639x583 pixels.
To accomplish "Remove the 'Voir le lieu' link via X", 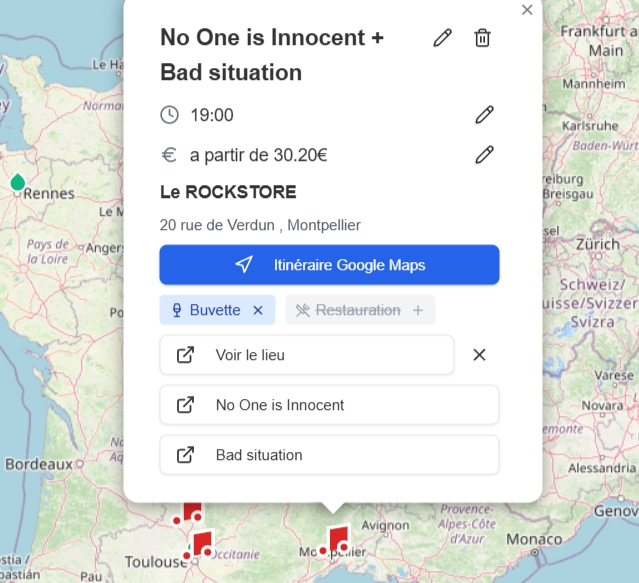I will point(479,355).
